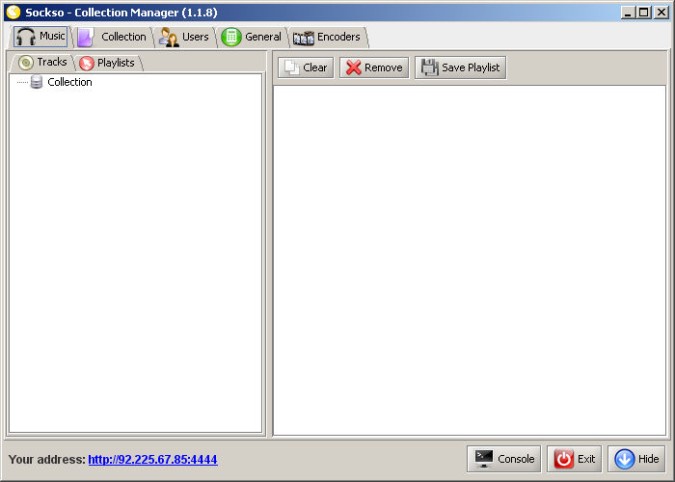Exit the Sockso application

[574, 459]
